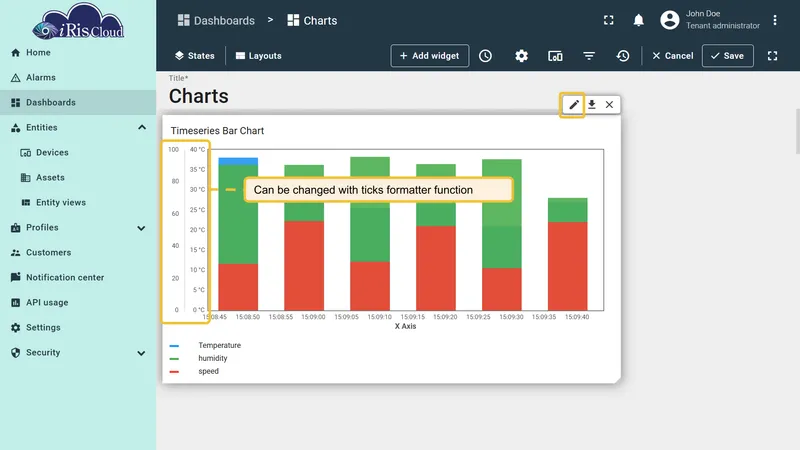
Task: Click the Alarms triangle icon
Action: coord(15,78)
